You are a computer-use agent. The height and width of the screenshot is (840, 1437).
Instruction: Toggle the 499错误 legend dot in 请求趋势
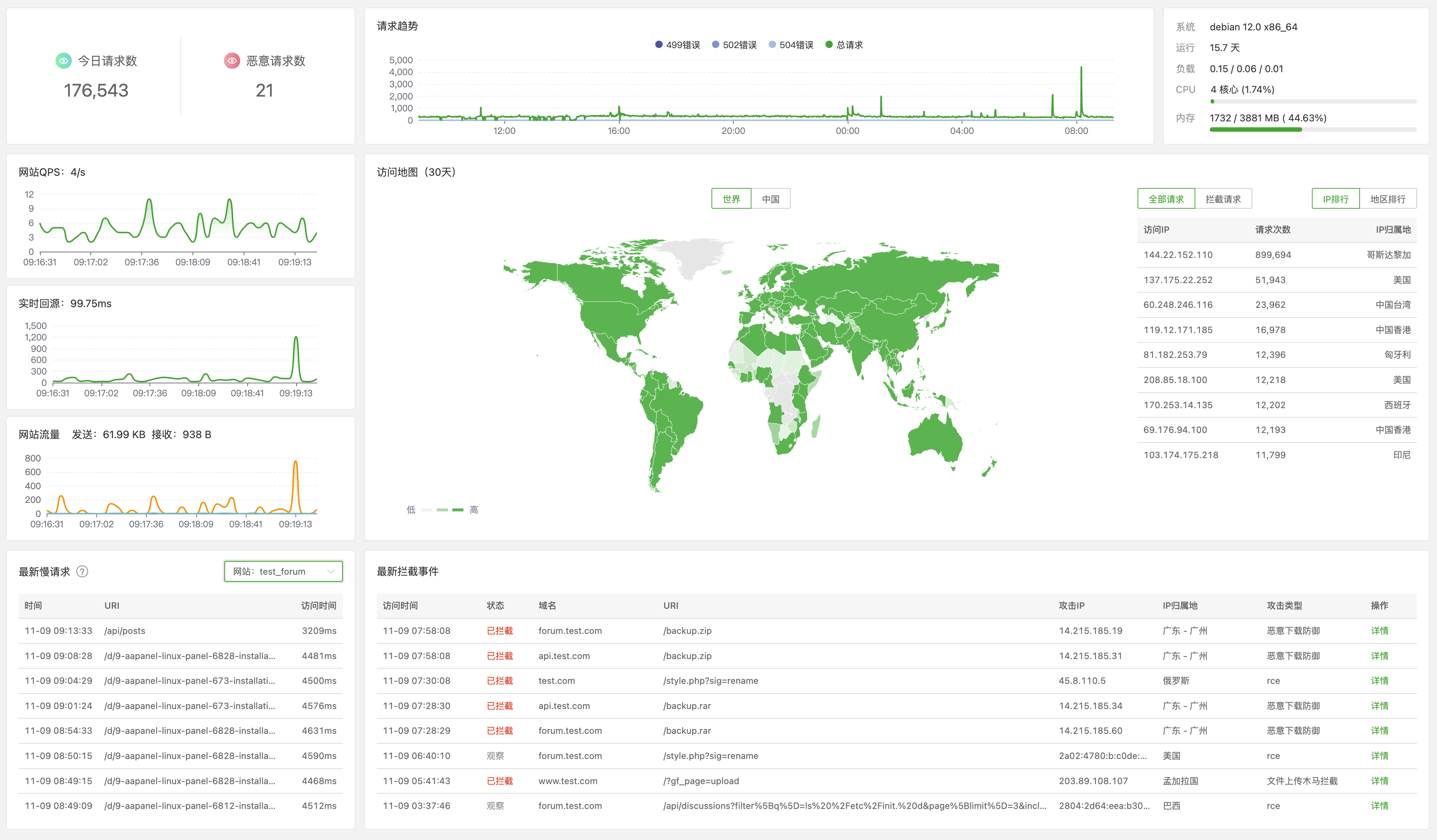click(x=659, y=44)
